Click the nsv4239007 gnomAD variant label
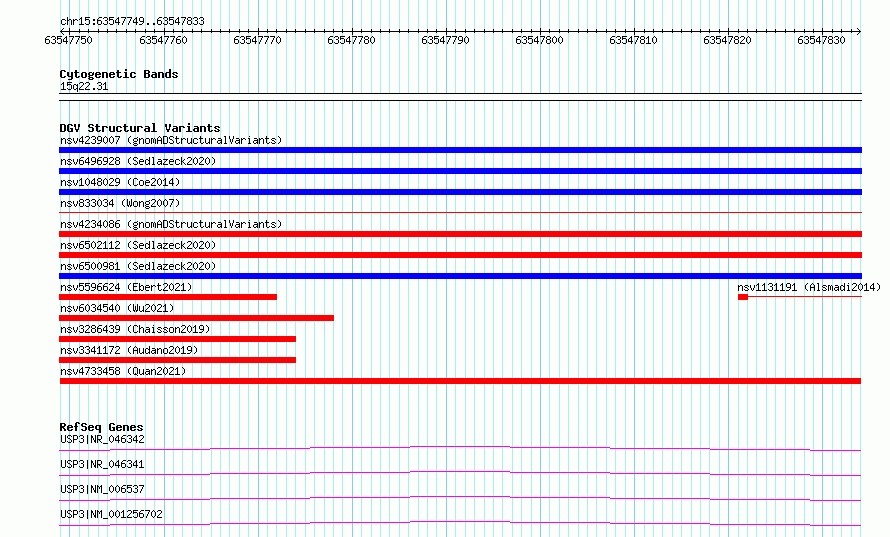Image resolution: width=890 pixels, height=537 pixels. [x=171, y=140]
